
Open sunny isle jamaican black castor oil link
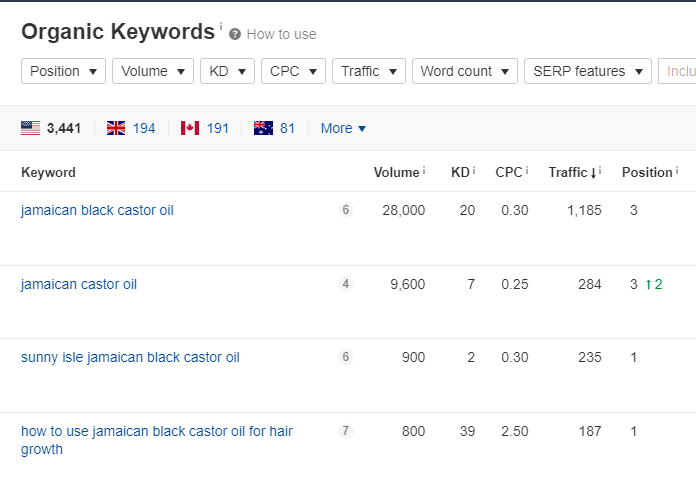[130, 357]
